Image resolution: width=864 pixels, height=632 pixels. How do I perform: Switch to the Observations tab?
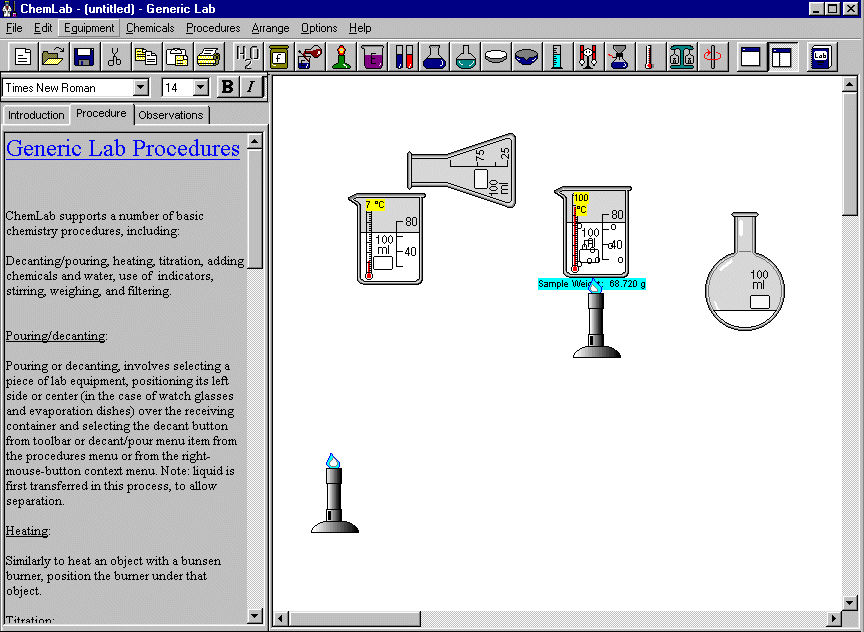point(171,115)
